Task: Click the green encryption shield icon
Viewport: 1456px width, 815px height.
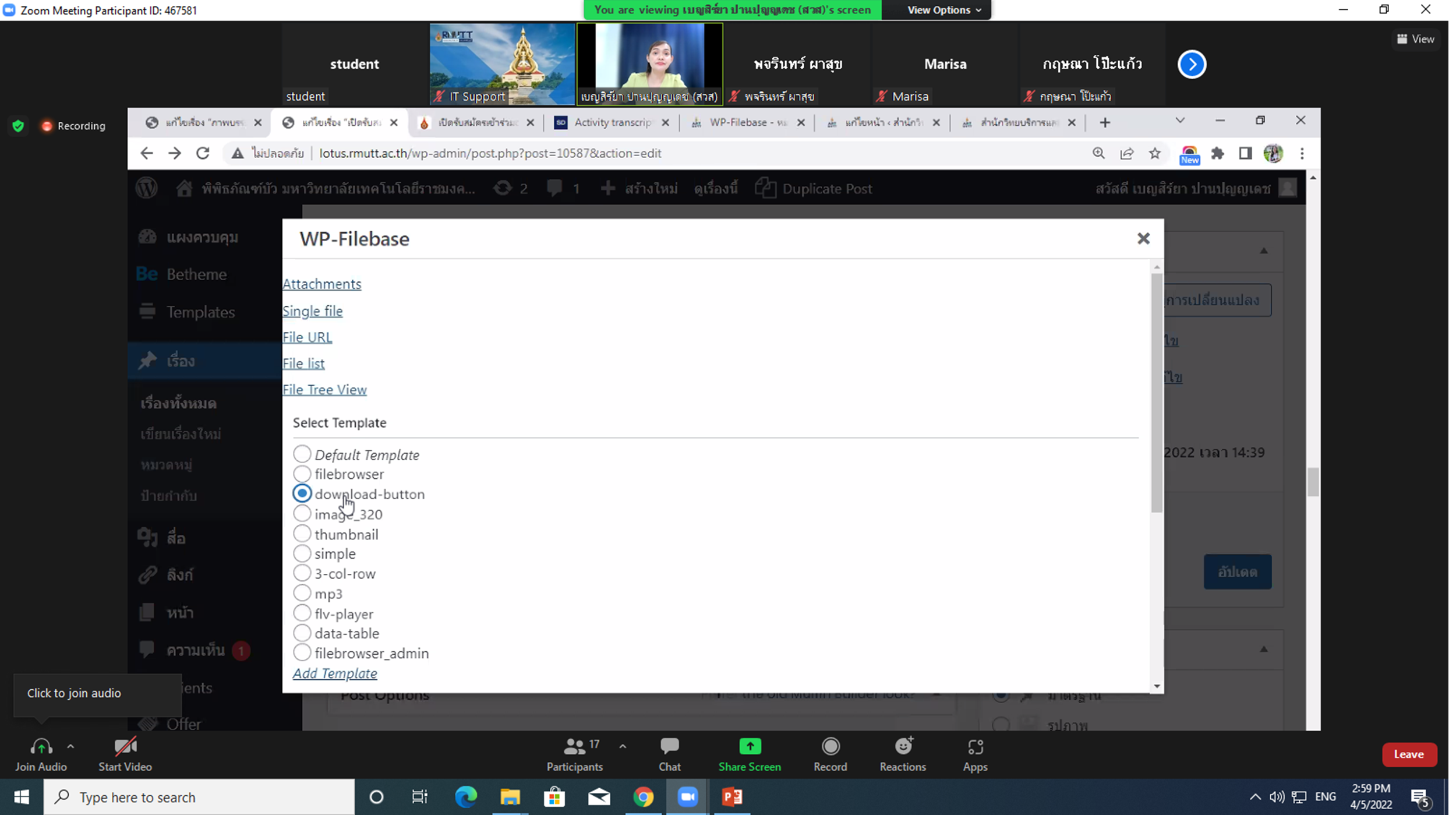Action: (19, 126)
